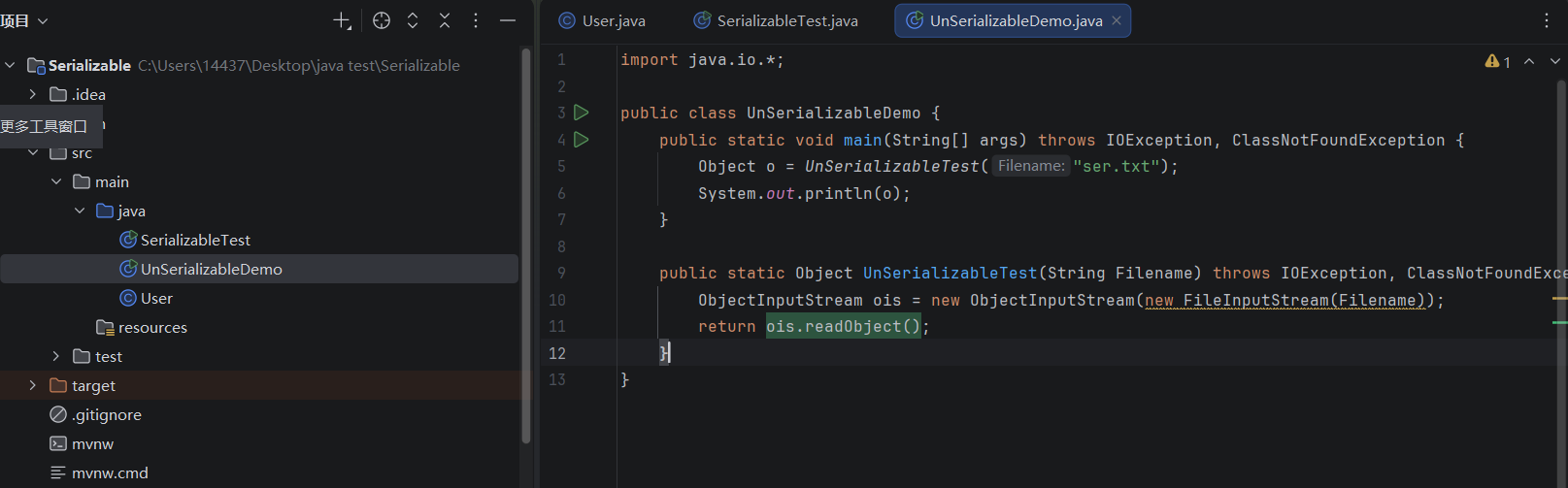
Task: Click the java folder row
Action: pos(259,211)
